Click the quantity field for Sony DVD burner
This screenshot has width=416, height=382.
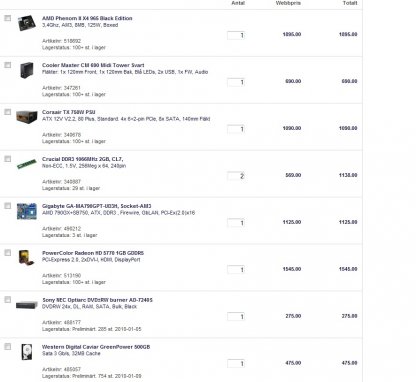(236, 317)
